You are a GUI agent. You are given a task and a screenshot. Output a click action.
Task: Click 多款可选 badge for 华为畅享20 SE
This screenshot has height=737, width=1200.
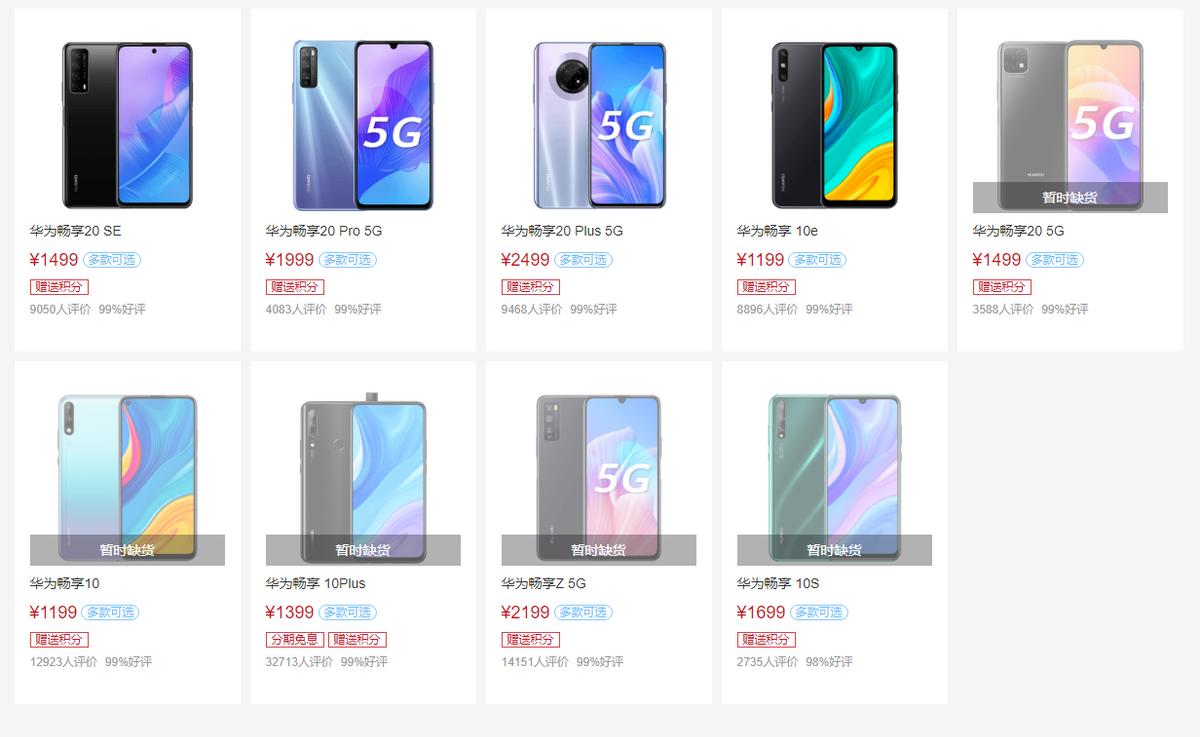click(111, 260)
